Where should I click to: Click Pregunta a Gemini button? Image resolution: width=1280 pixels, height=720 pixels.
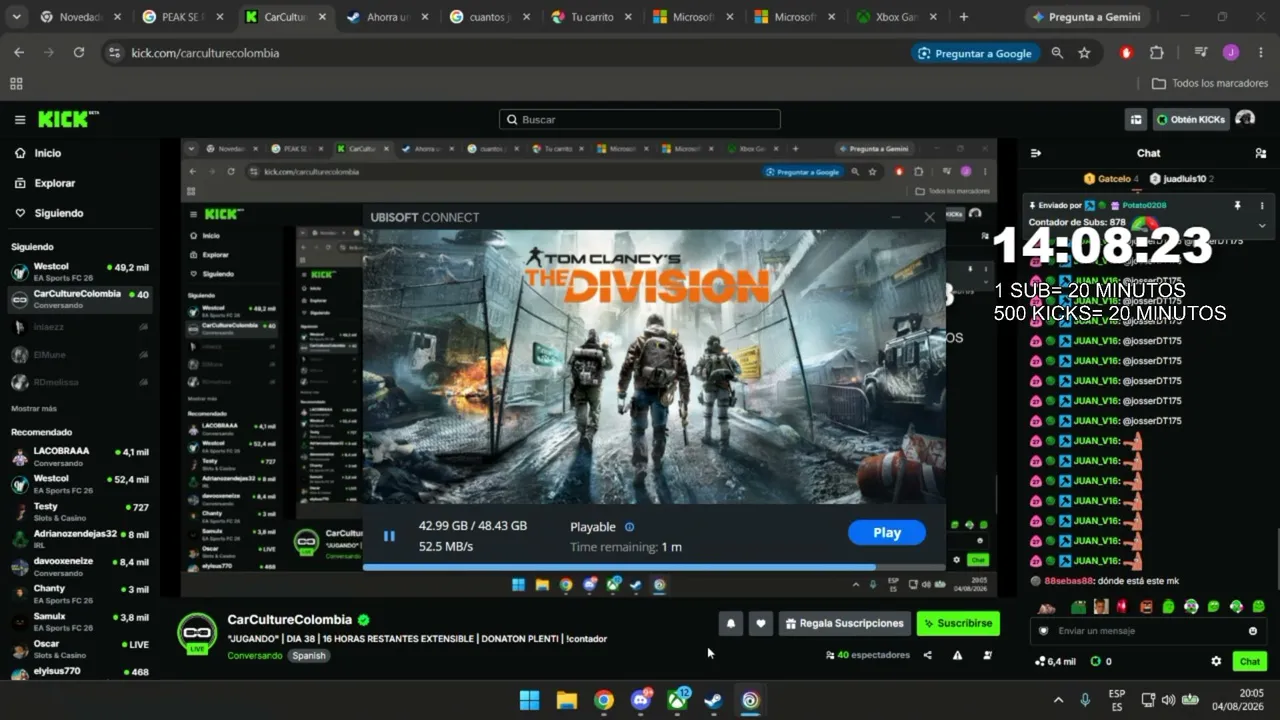(1085, 17)
